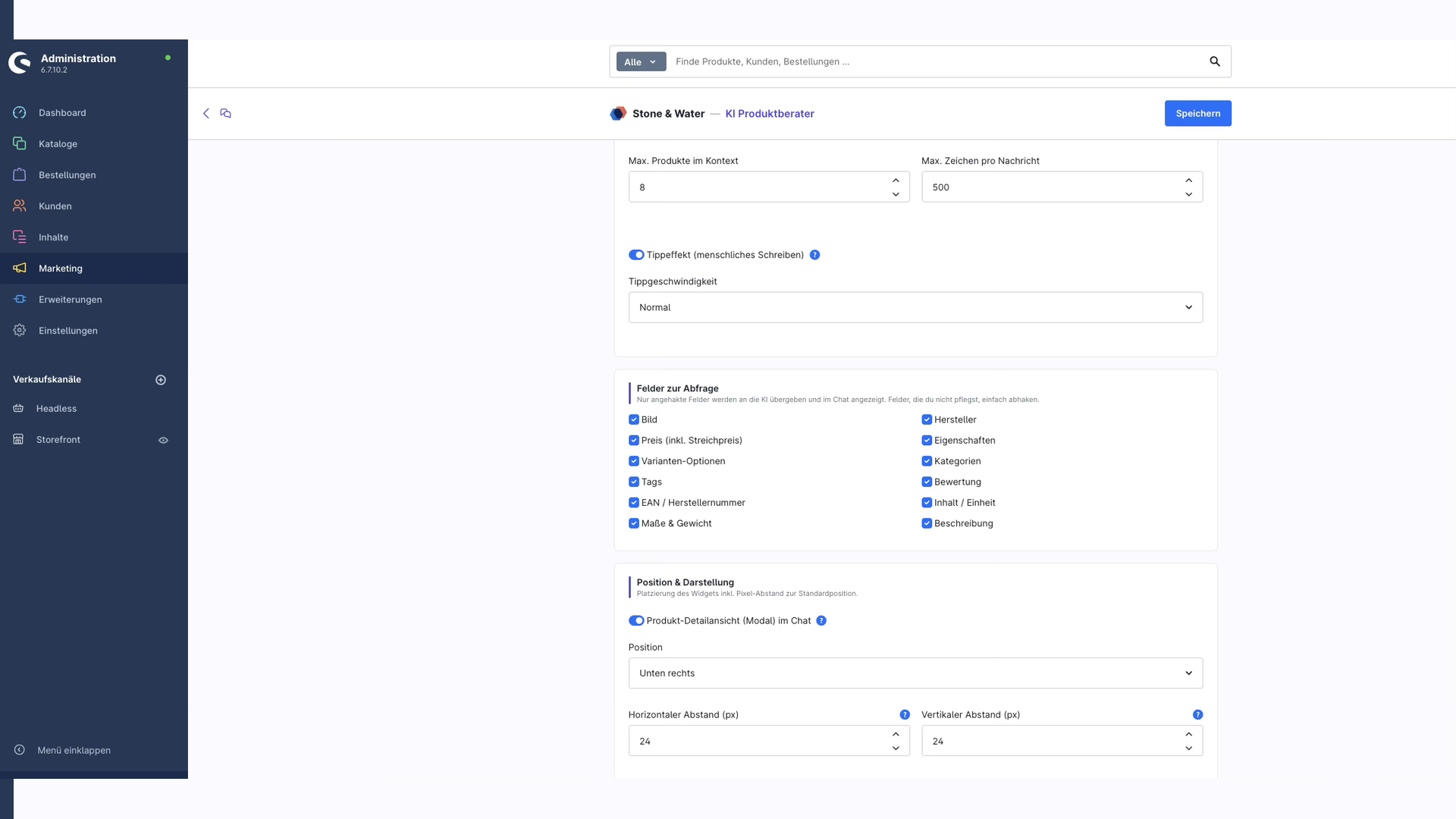Decrease Vertikaler Abstand value
Image resolution: width=1456 pixels, height=819 pixels.
point(1188,749)
